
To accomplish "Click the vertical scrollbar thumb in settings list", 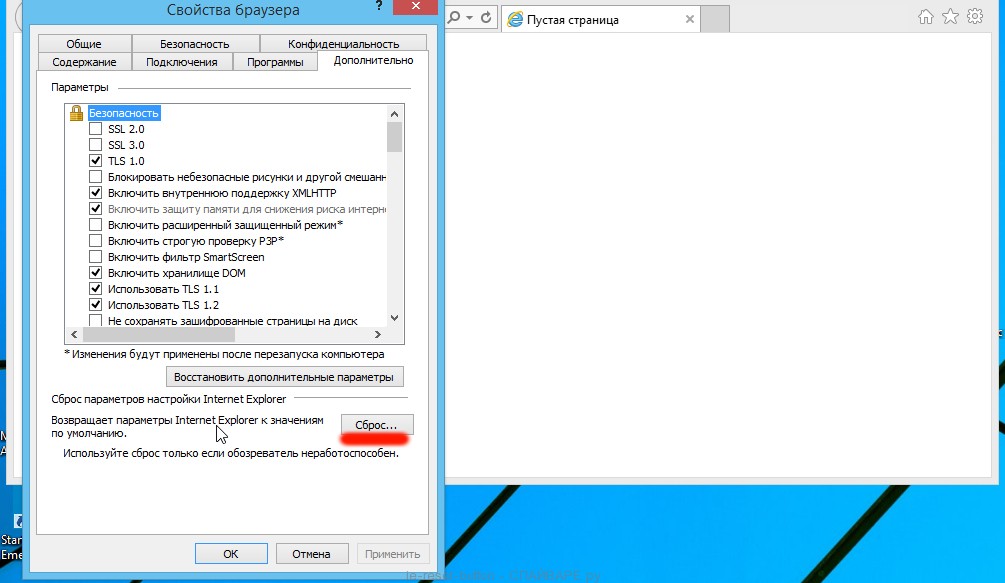I will pos(394,137).
